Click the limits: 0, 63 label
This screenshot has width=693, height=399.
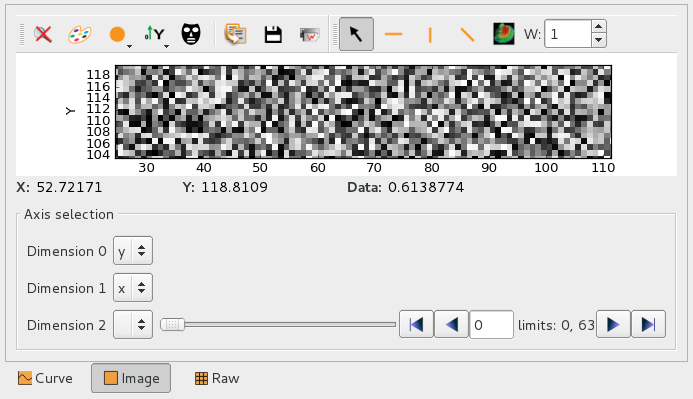pyautogui.click(x=556, y=325)
